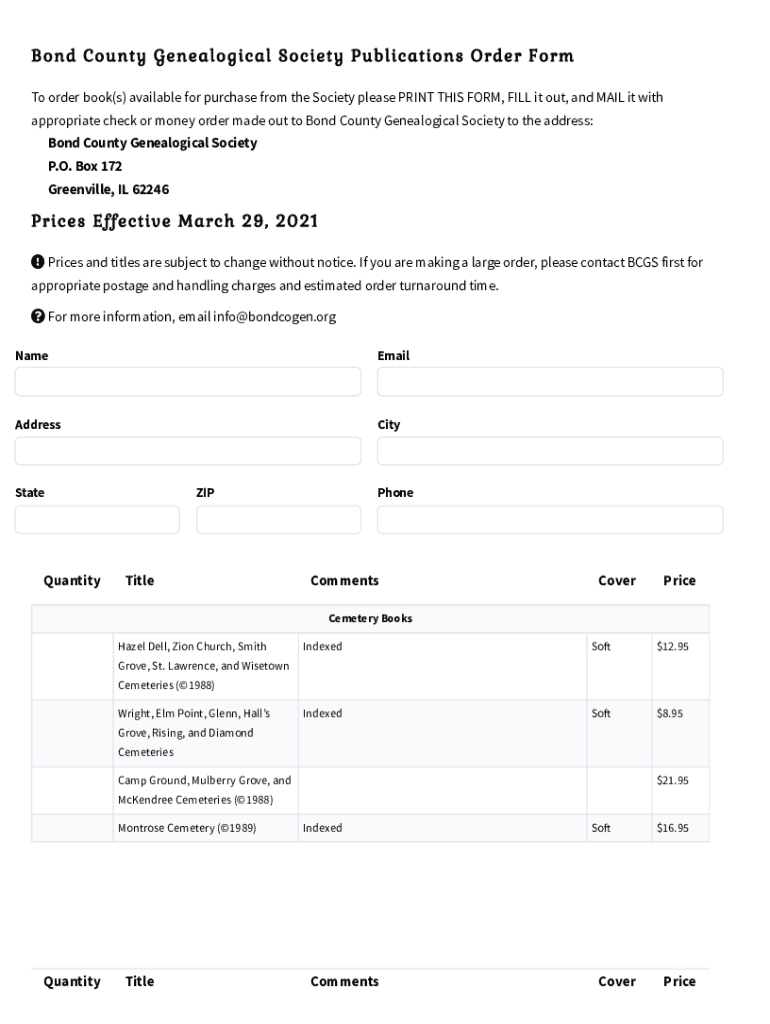Click the Email input field
Screen dimensions: 770x1024
549,381
